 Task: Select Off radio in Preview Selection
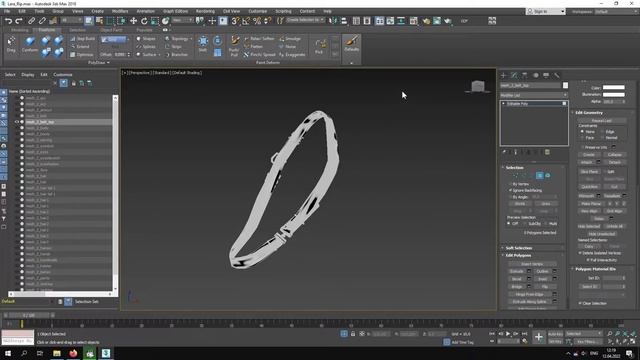point(509,224)
